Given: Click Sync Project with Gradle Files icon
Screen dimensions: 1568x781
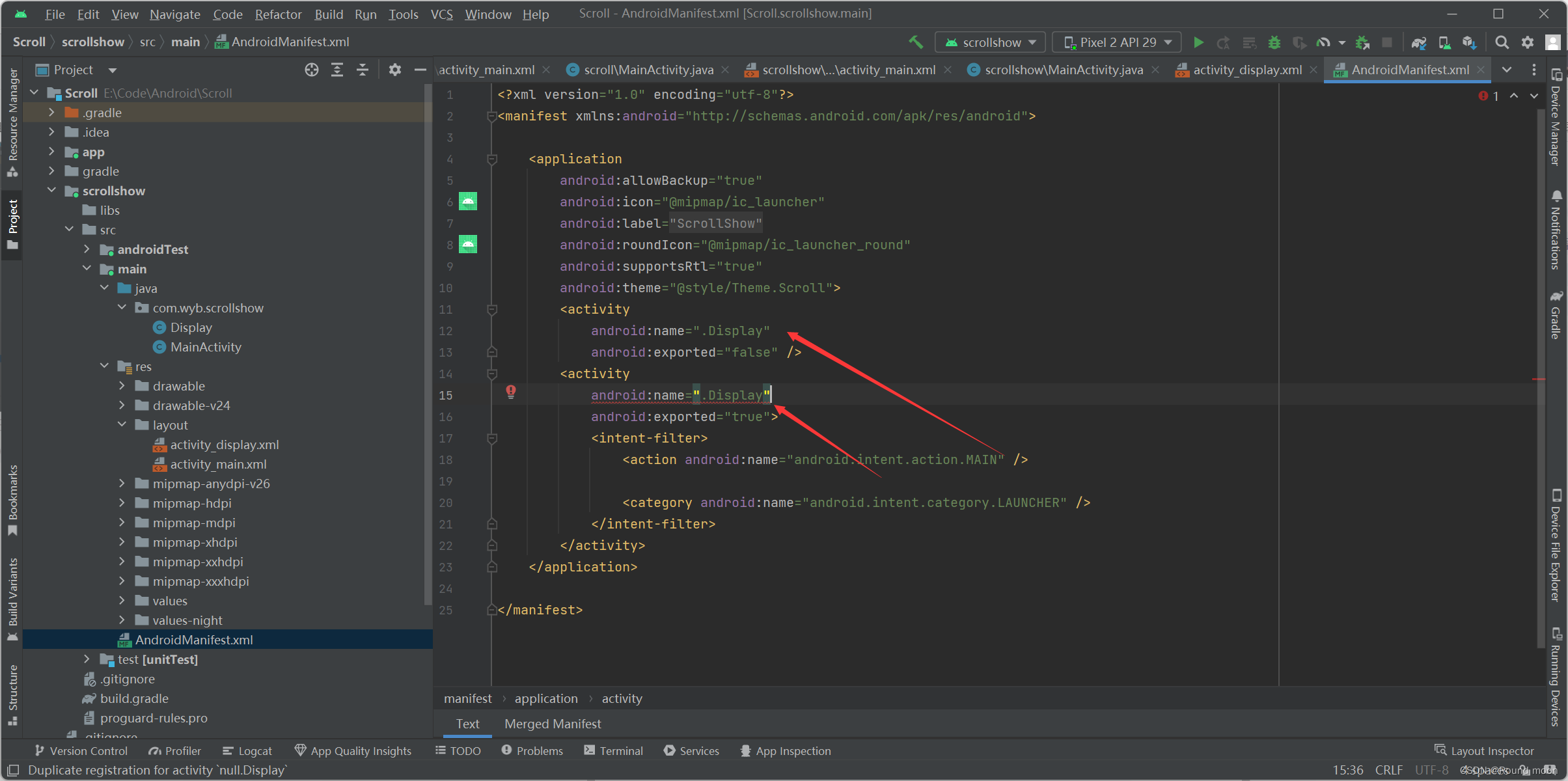Looking at the screenshot, I should pyautogui.click(x=1419, y=42).
